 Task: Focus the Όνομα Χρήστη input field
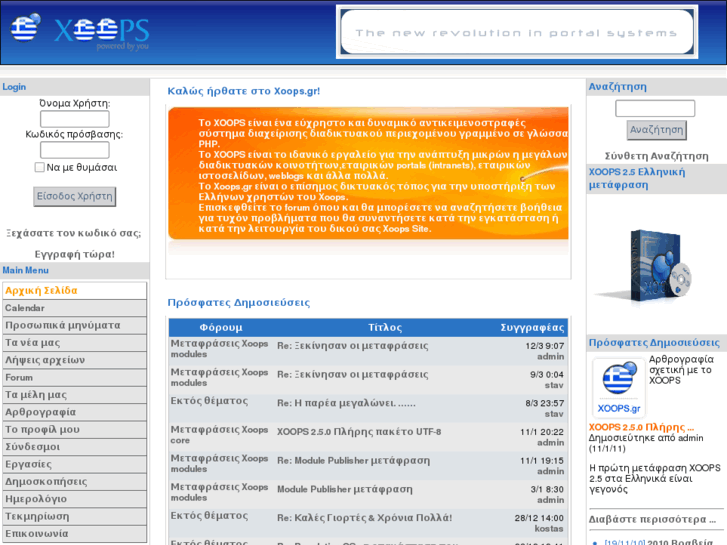75,119
